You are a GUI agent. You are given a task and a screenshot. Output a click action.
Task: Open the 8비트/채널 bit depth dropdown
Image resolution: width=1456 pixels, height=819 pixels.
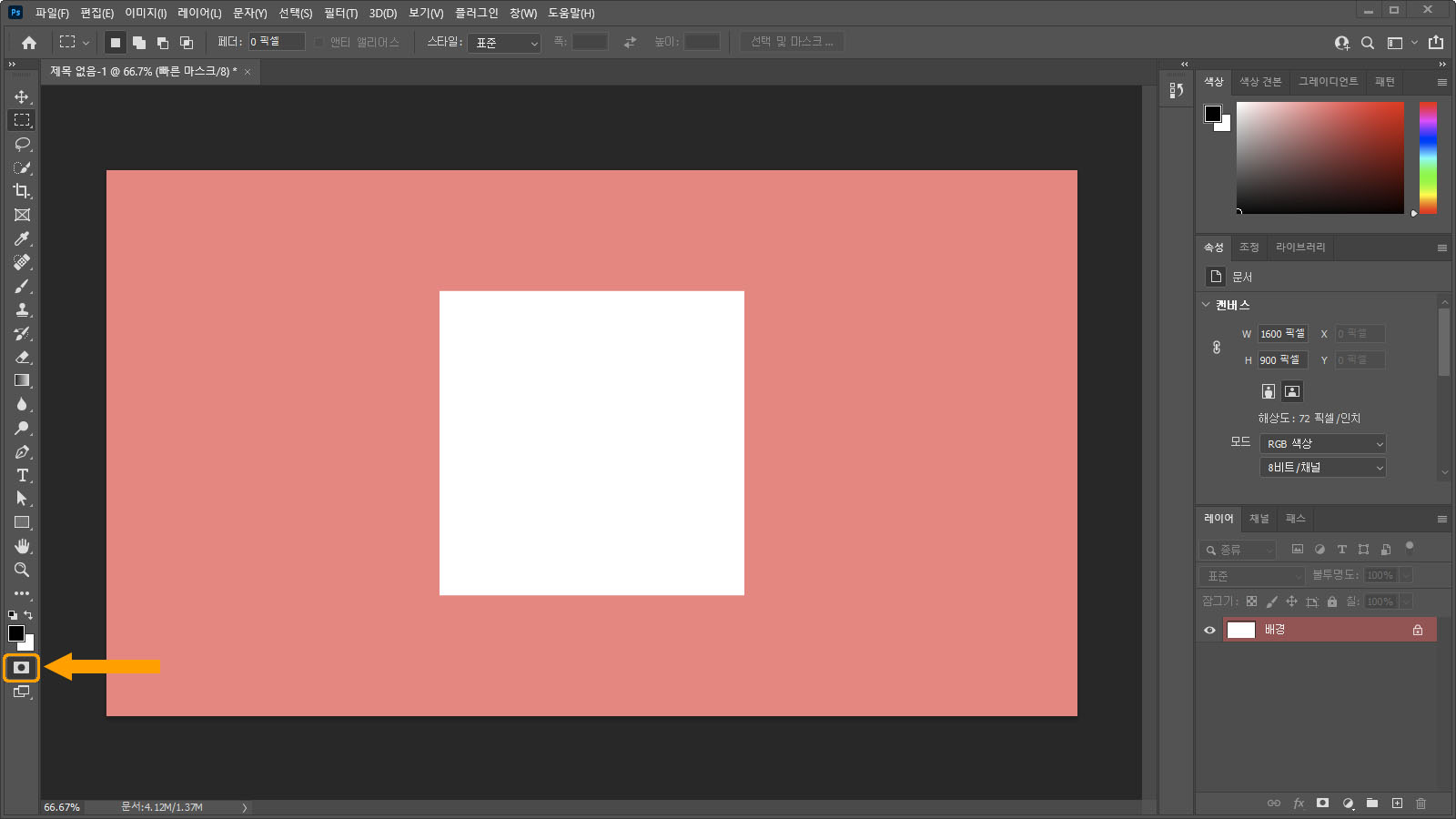point(1322,467)
